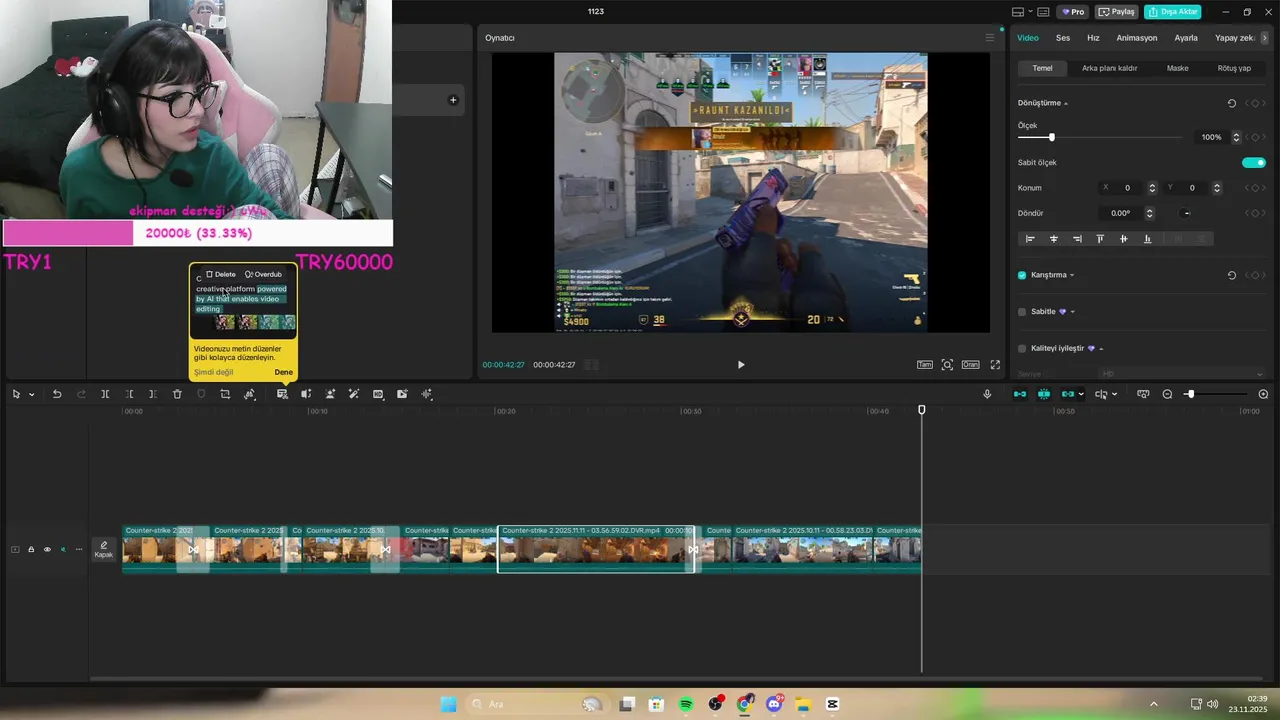Lock the main video track
This screenshot has width=1280, height=720.
pyautogui.click(x=31, y=549)
